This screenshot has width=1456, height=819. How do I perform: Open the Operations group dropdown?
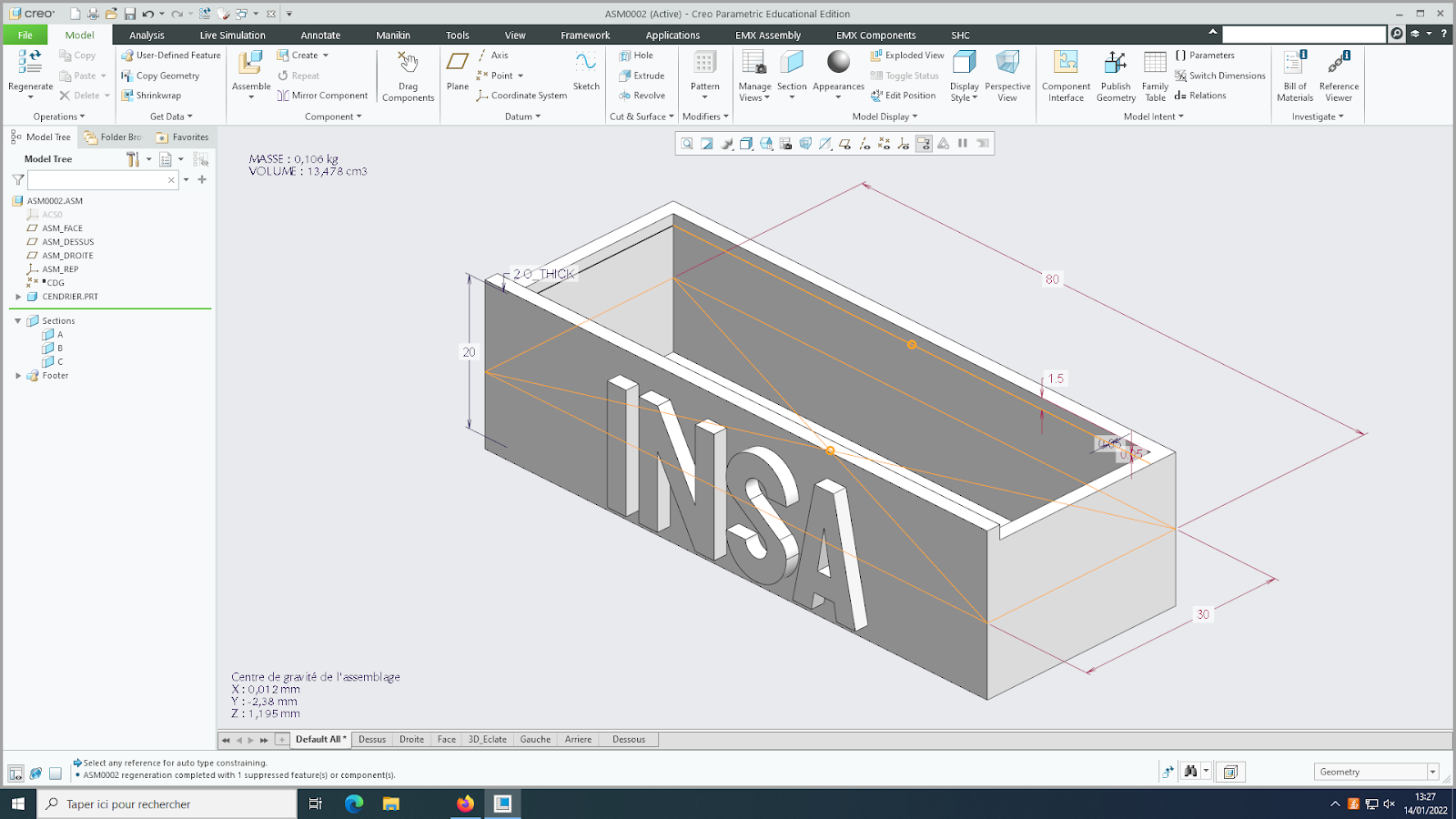pos(59,116)
